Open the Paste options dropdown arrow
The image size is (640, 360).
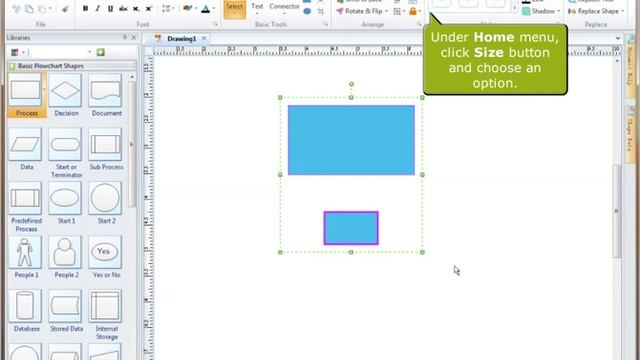(x=50, y=9)
